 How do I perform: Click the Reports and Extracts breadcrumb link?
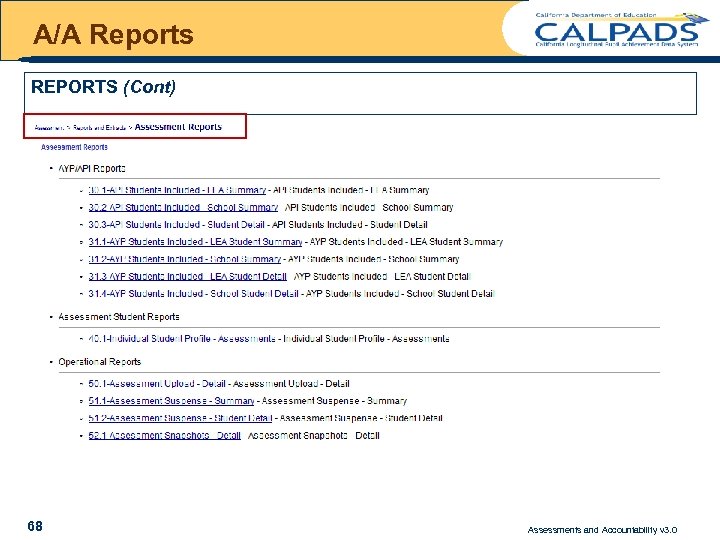(x=99, y=128)
